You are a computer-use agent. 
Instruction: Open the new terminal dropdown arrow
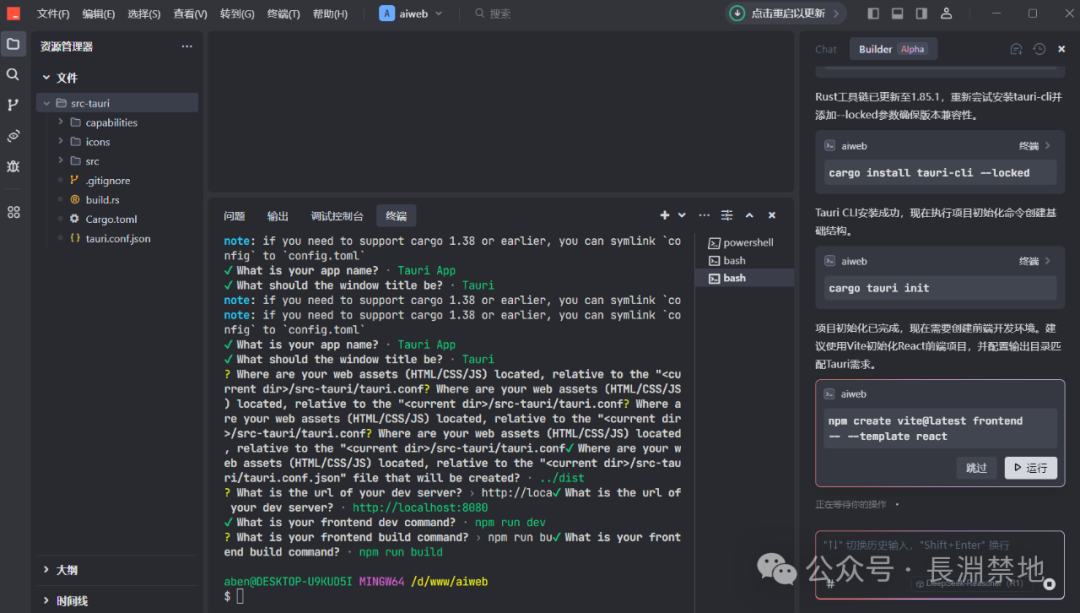[x=682, y=216]
